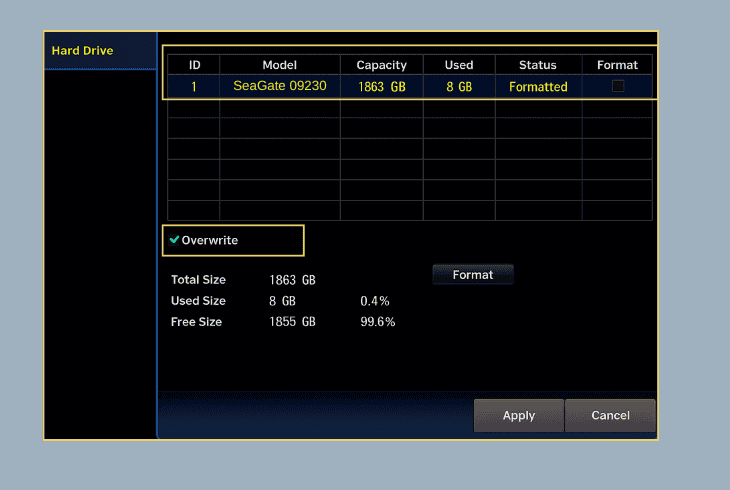Apply the hard drive settings
Screen dimensions: 730x490
click(x=519, y=415)
